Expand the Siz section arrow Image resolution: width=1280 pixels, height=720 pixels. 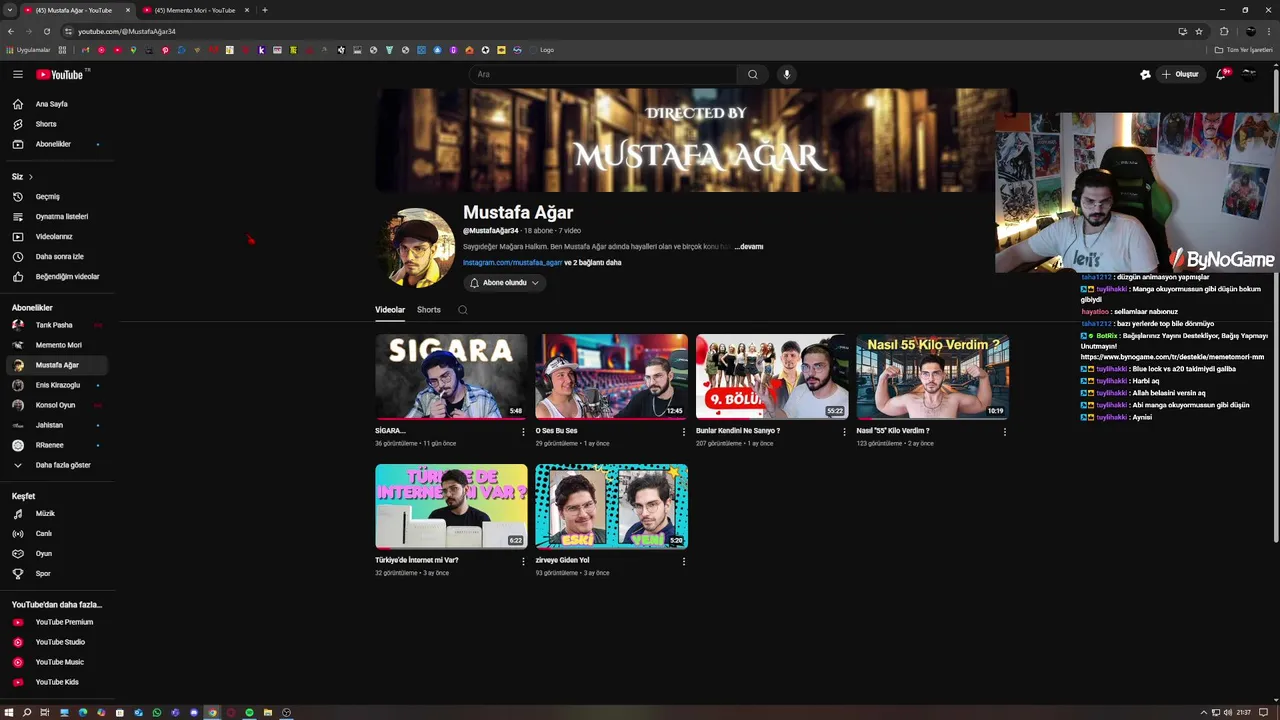30,177
